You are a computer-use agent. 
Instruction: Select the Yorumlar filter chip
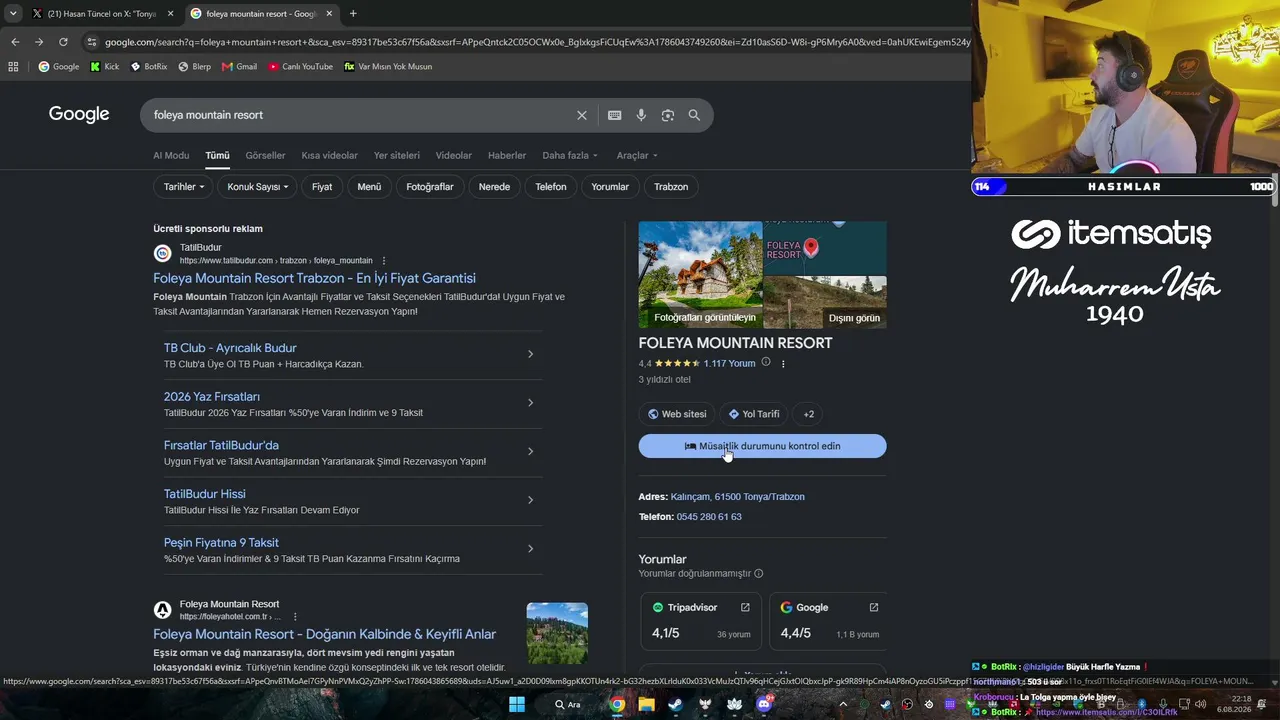(610, 187)
